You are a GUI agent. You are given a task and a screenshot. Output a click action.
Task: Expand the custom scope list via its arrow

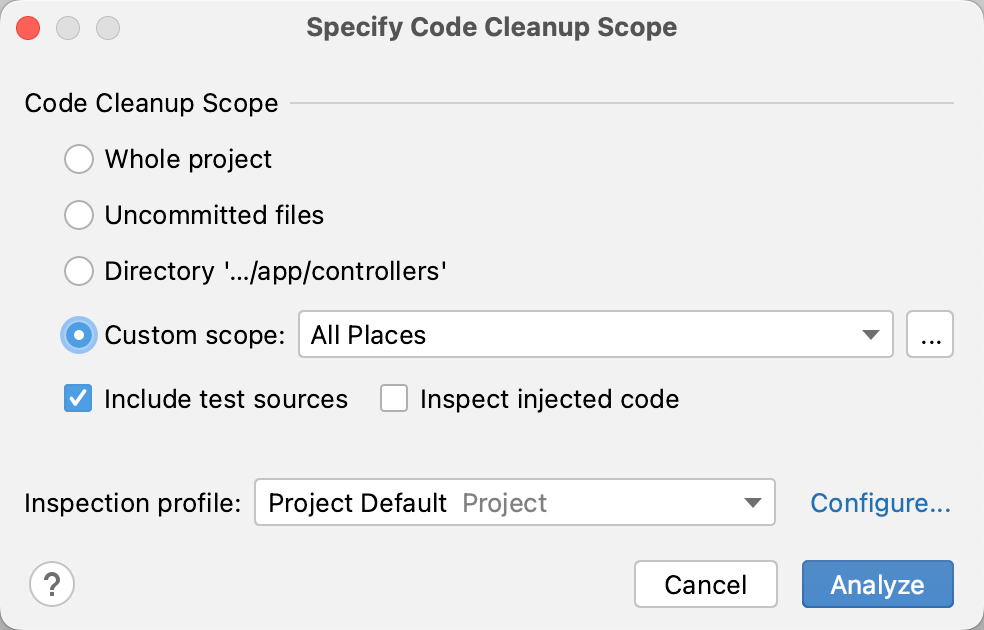869,335
